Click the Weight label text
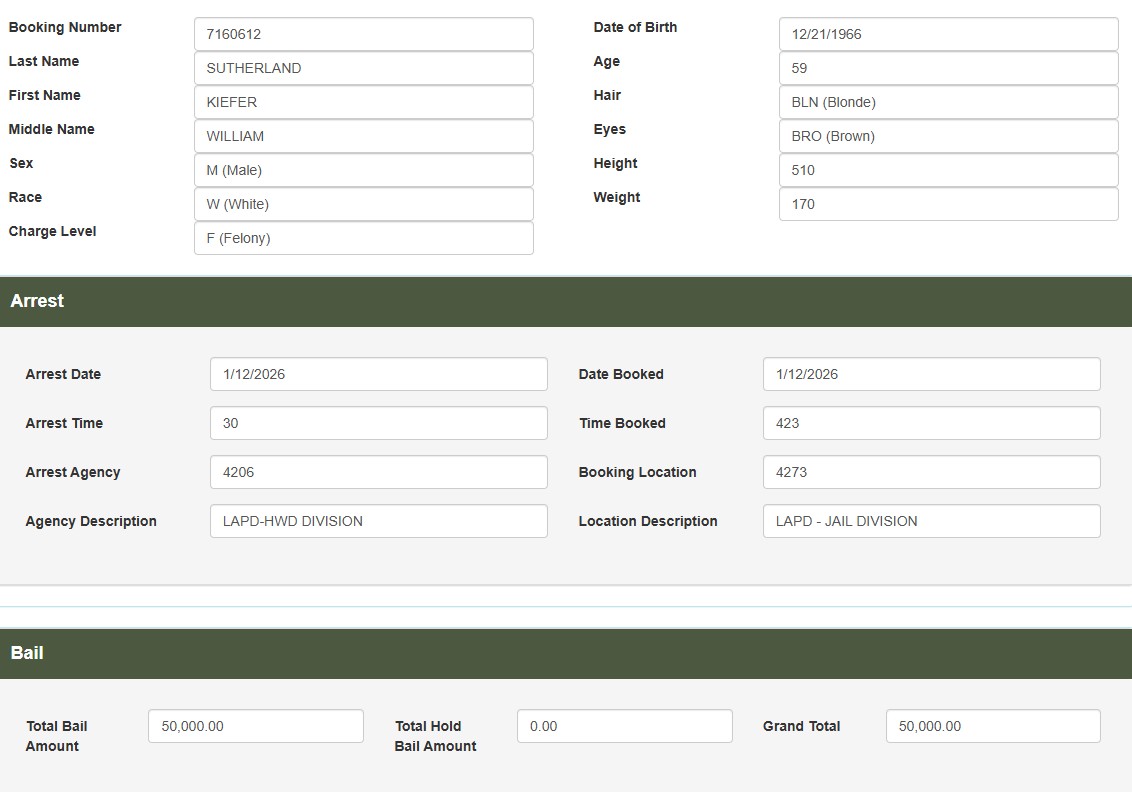 [617, 197]
